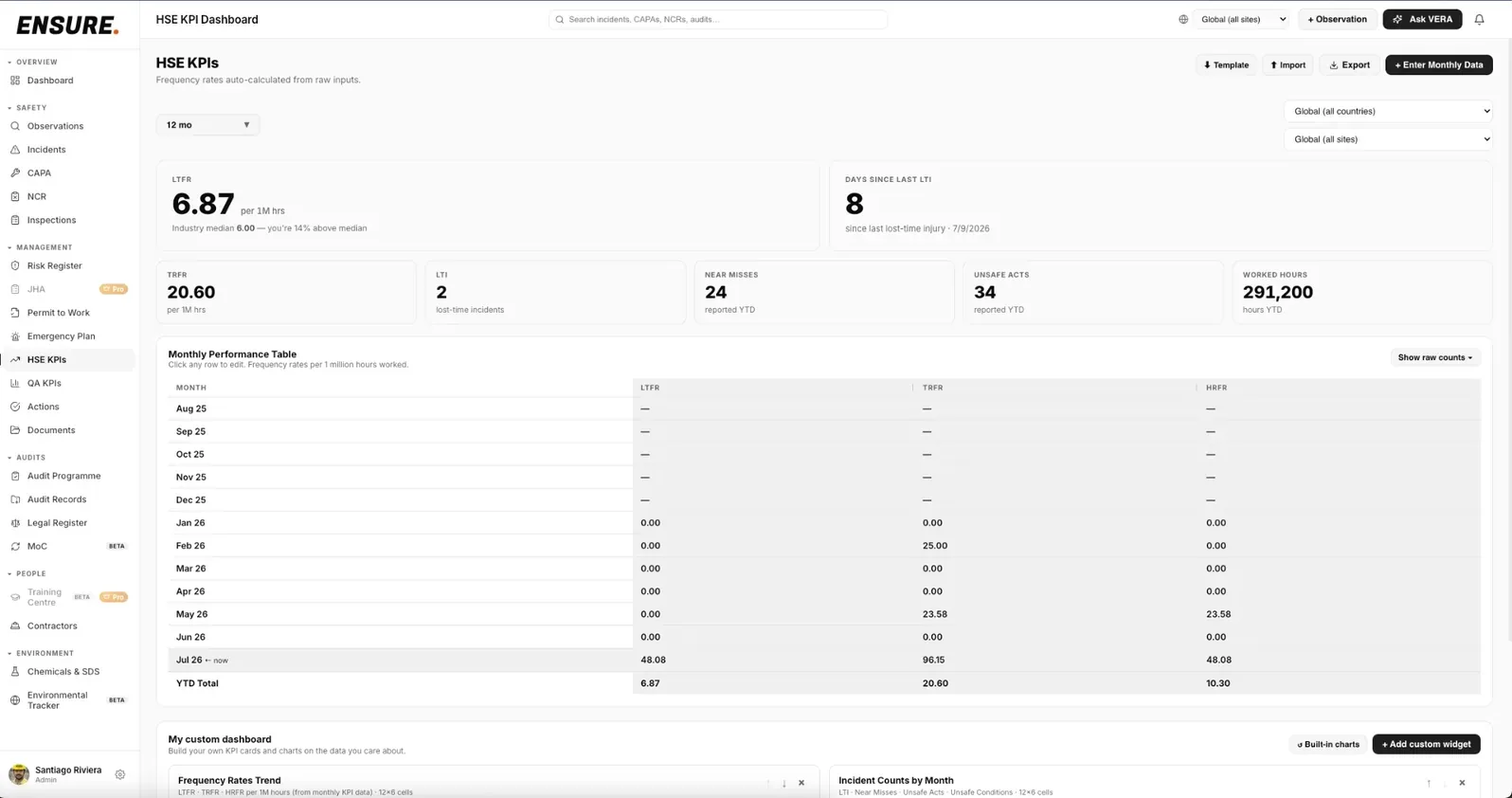The height and width of the screenshot is (798, 1512).
Task: Move Frequency Rates Trend widget down
Action: (784, 783)
